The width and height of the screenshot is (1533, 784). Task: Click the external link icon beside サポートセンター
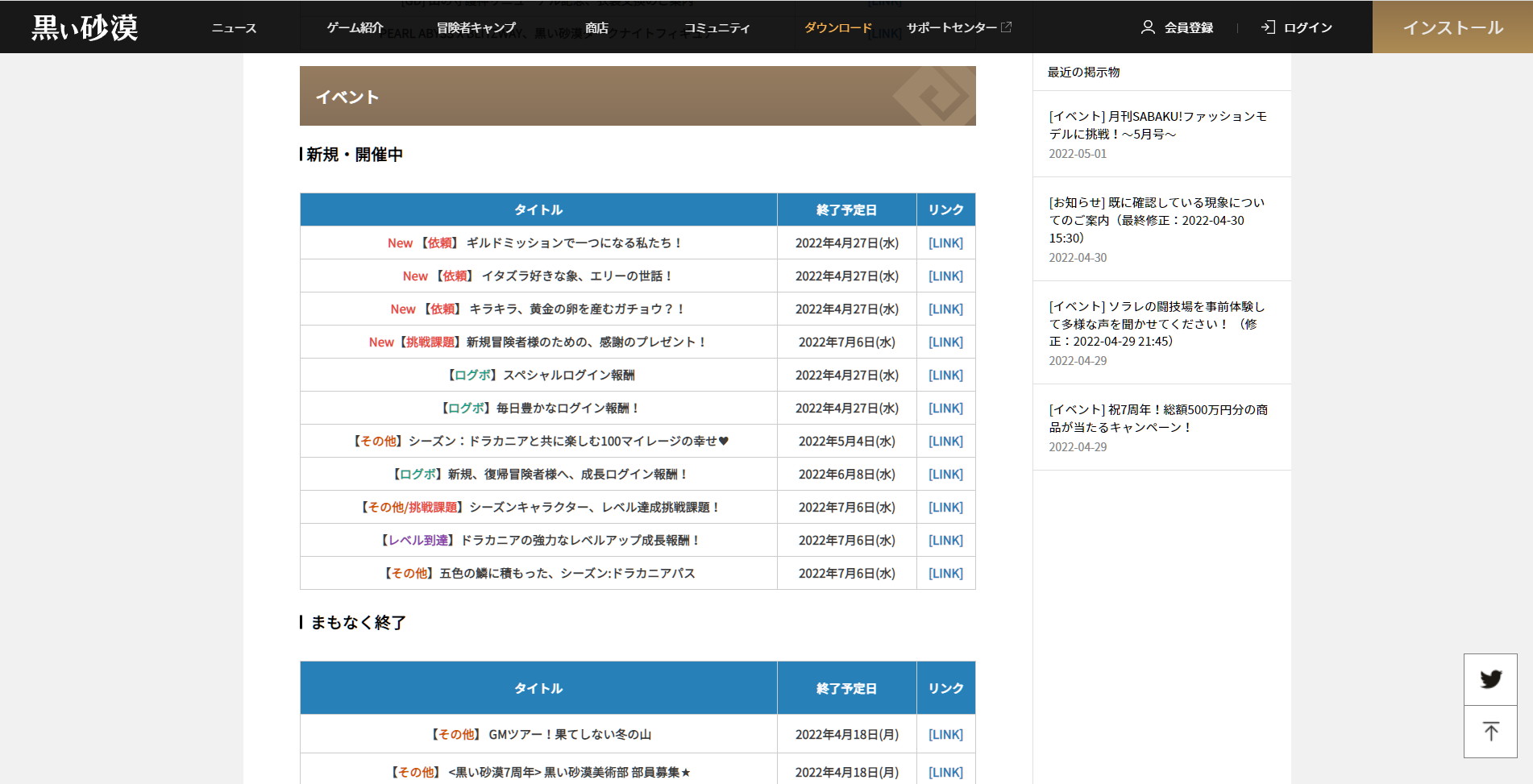click(x=1006, y=27)
